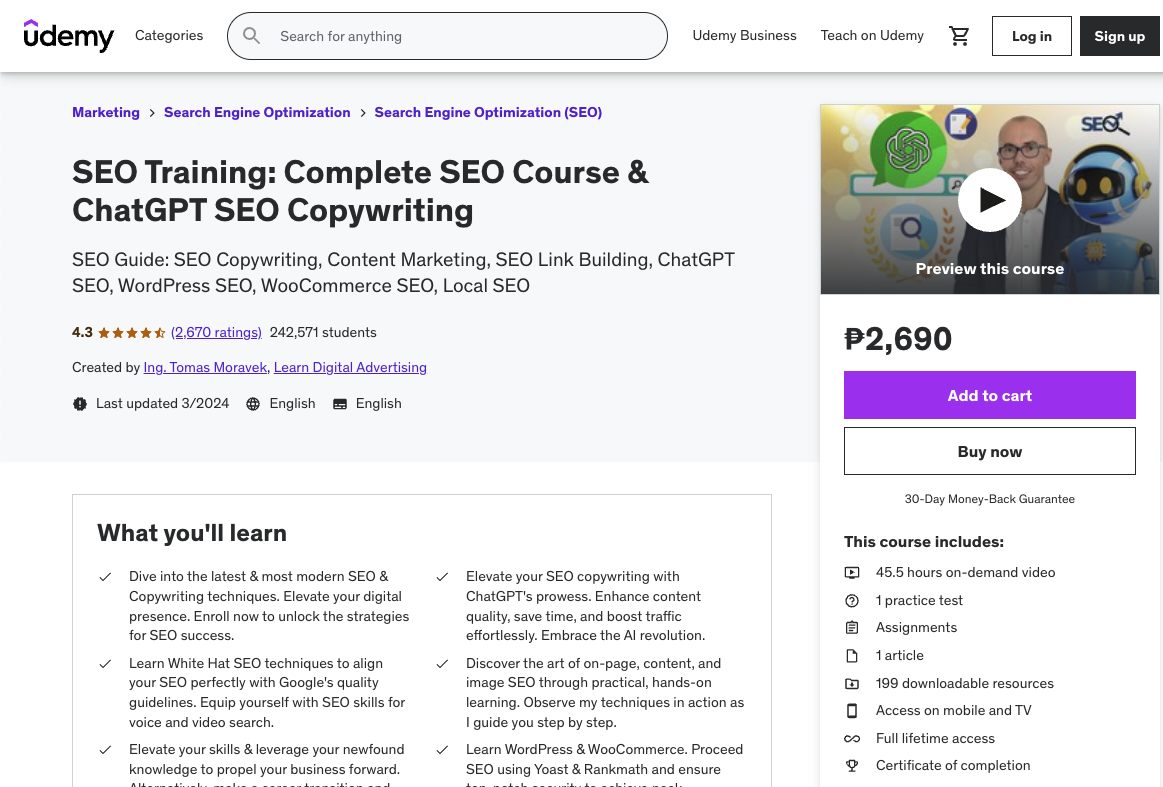Open Udemy Business page

click(744, 36)
